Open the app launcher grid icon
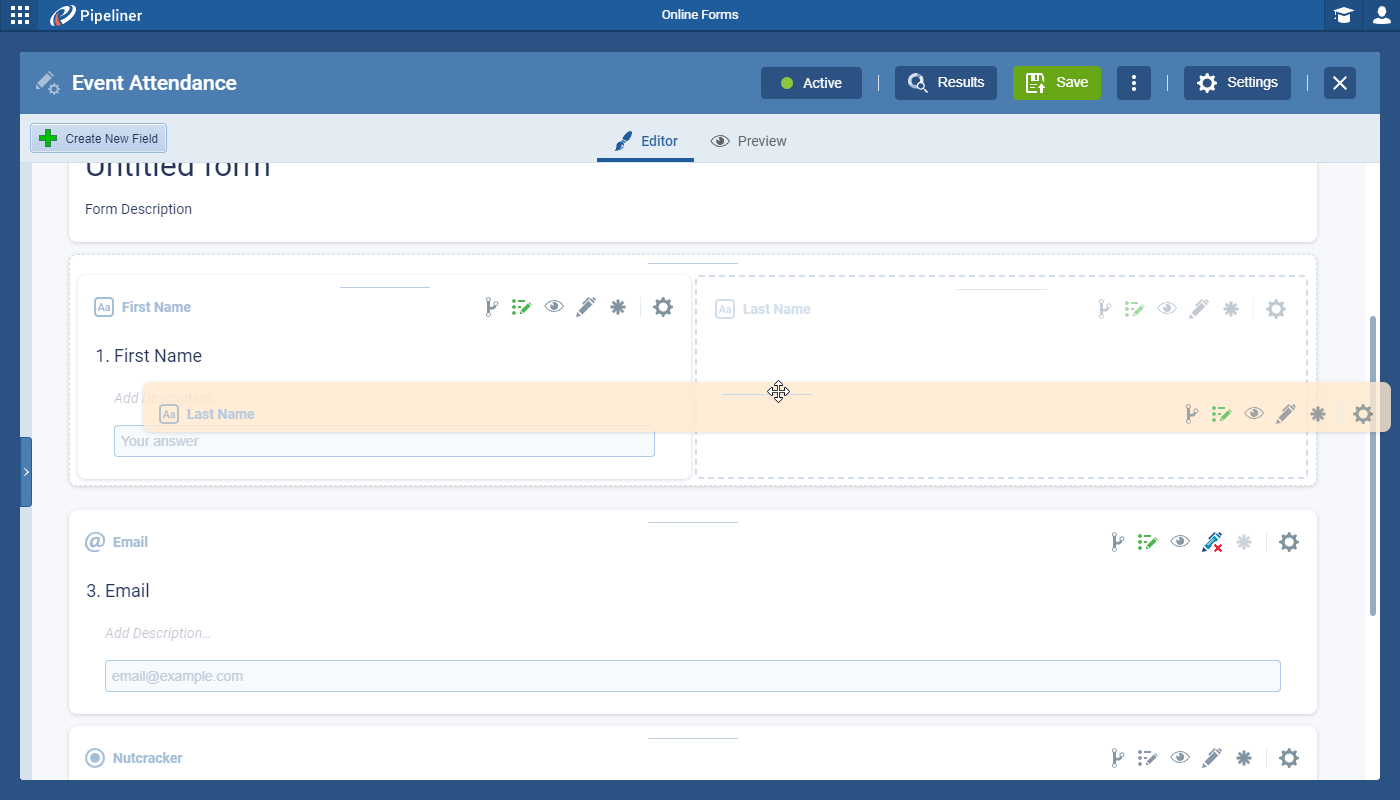The image size is (1400, 800). (19, 15)
